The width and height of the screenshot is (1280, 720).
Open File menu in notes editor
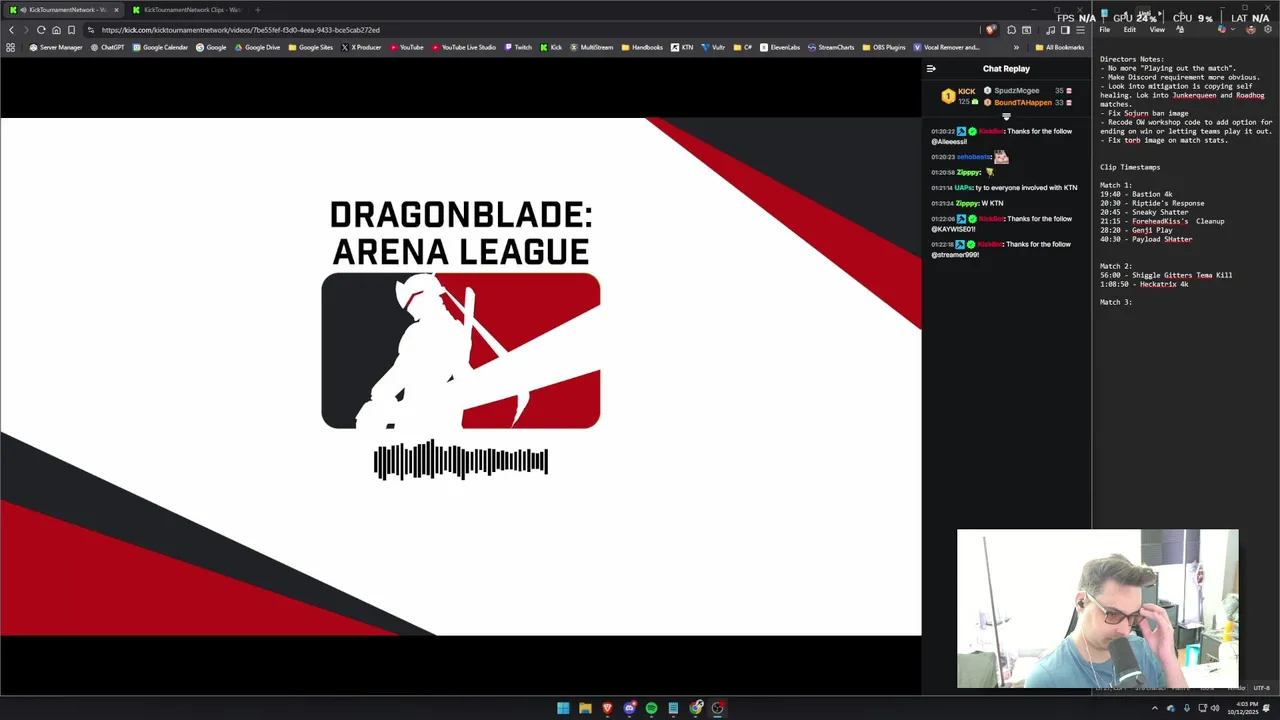1104,30
